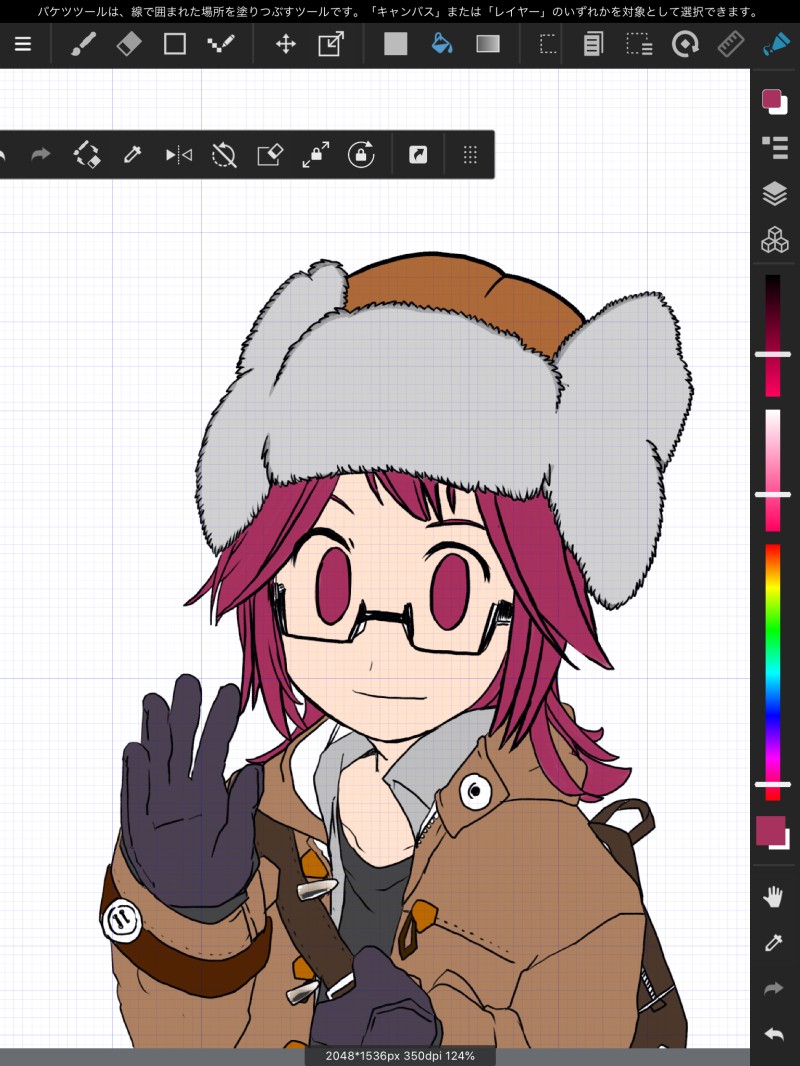Click the undo arrow in sidebar
Screen dimensions: 800x1066
[x=773, y=1034]
